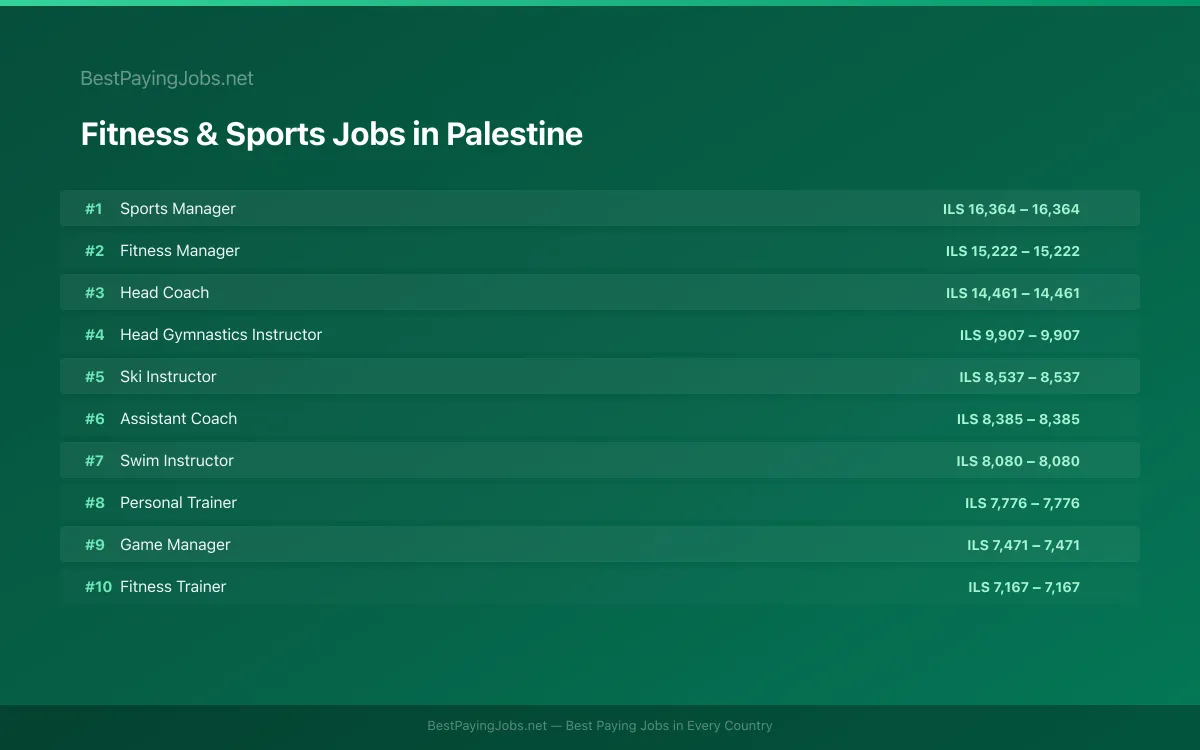Click rank number #9

pyautogui.click(x=94, y=545)
